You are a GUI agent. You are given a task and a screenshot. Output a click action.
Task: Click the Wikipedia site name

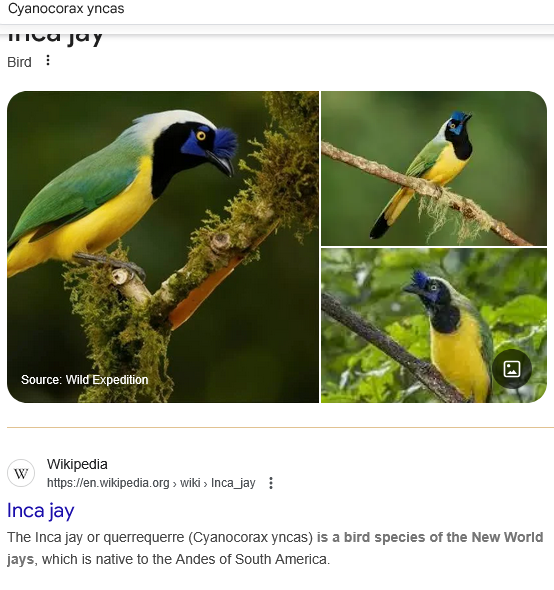77,464
